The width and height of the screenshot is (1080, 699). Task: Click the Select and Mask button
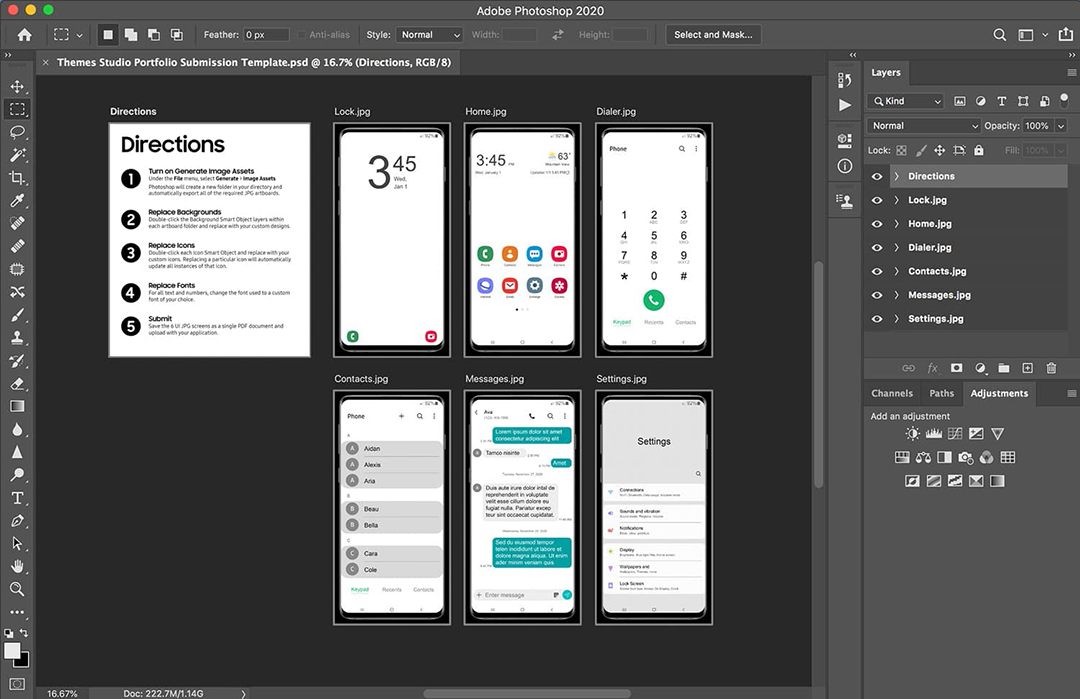[x=714, y=35]
